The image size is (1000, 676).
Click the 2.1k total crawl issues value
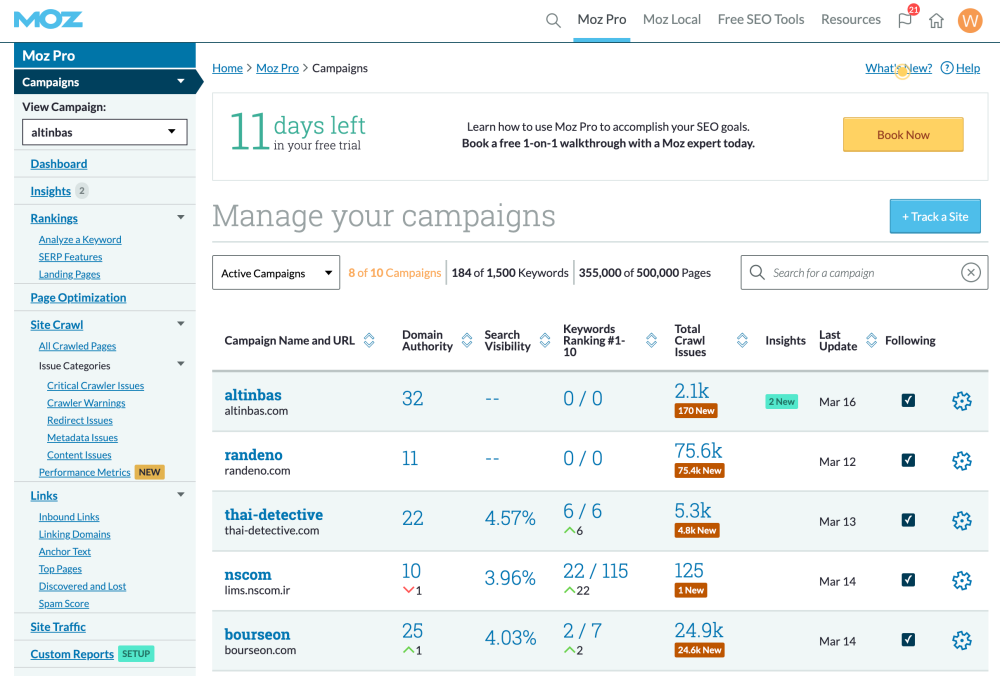(x=691, y=391)
